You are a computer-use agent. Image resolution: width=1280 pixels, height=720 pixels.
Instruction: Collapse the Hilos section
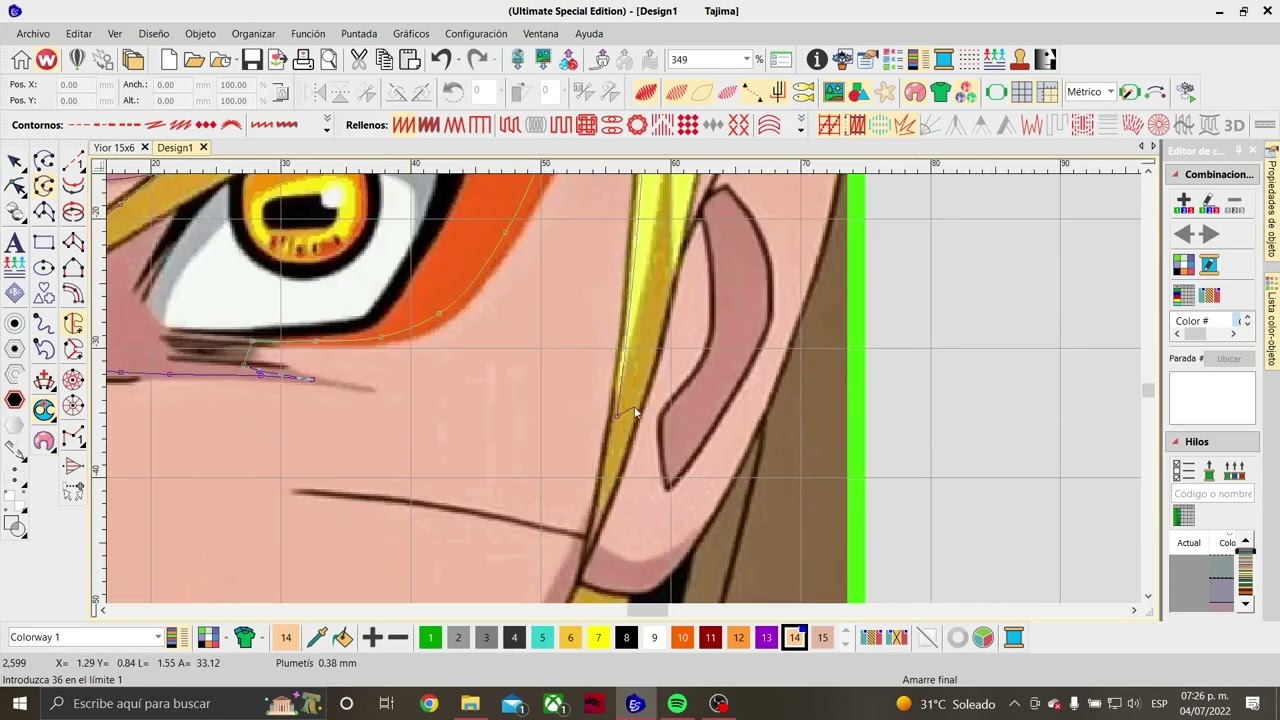coord(1175,441)
